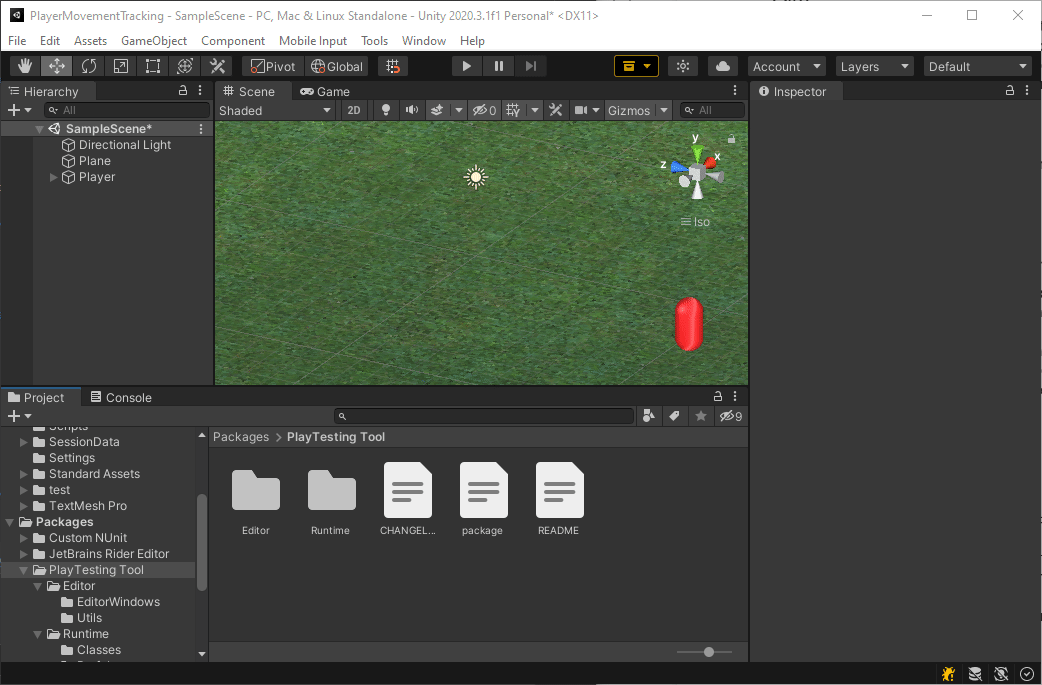Select the EditorWindows folder
The height and width of the screenshot is (685, 1042).
(x=118, y=602)
